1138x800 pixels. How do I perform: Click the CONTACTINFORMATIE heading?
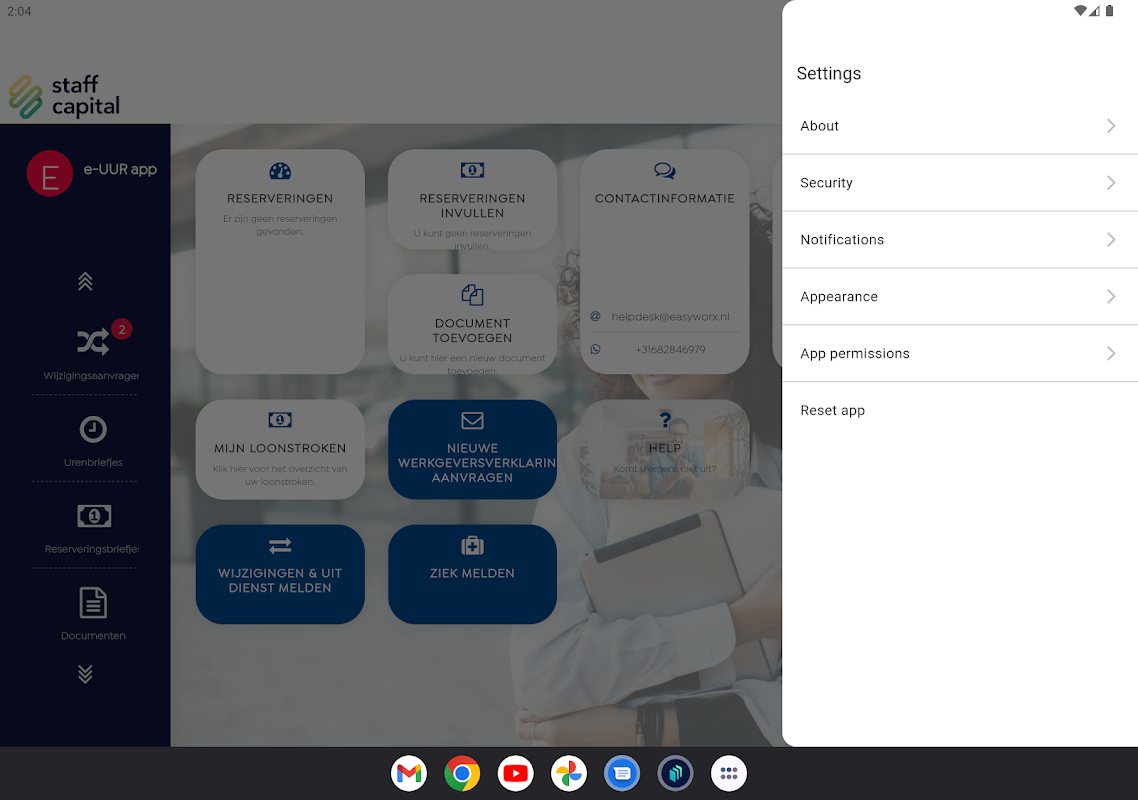coord(665,198)
